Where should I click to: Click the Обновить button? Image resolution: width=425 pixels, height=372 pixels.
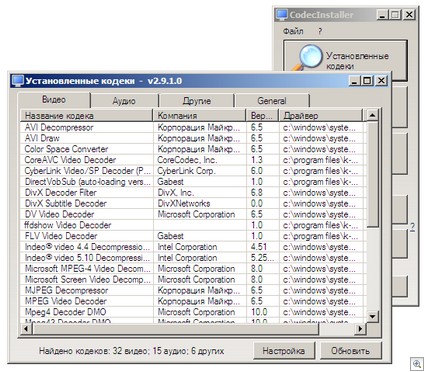[351, 351]
